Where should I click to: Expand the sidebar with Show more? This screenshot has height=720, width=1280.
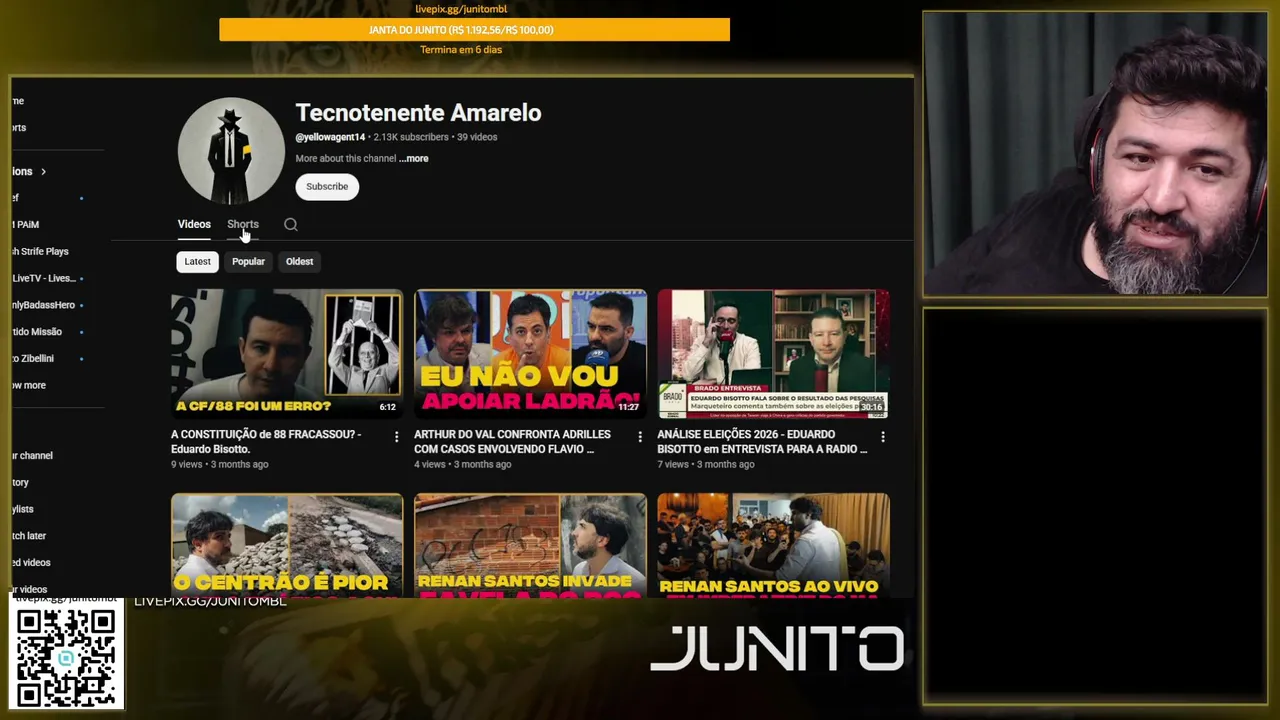(29, 385)
